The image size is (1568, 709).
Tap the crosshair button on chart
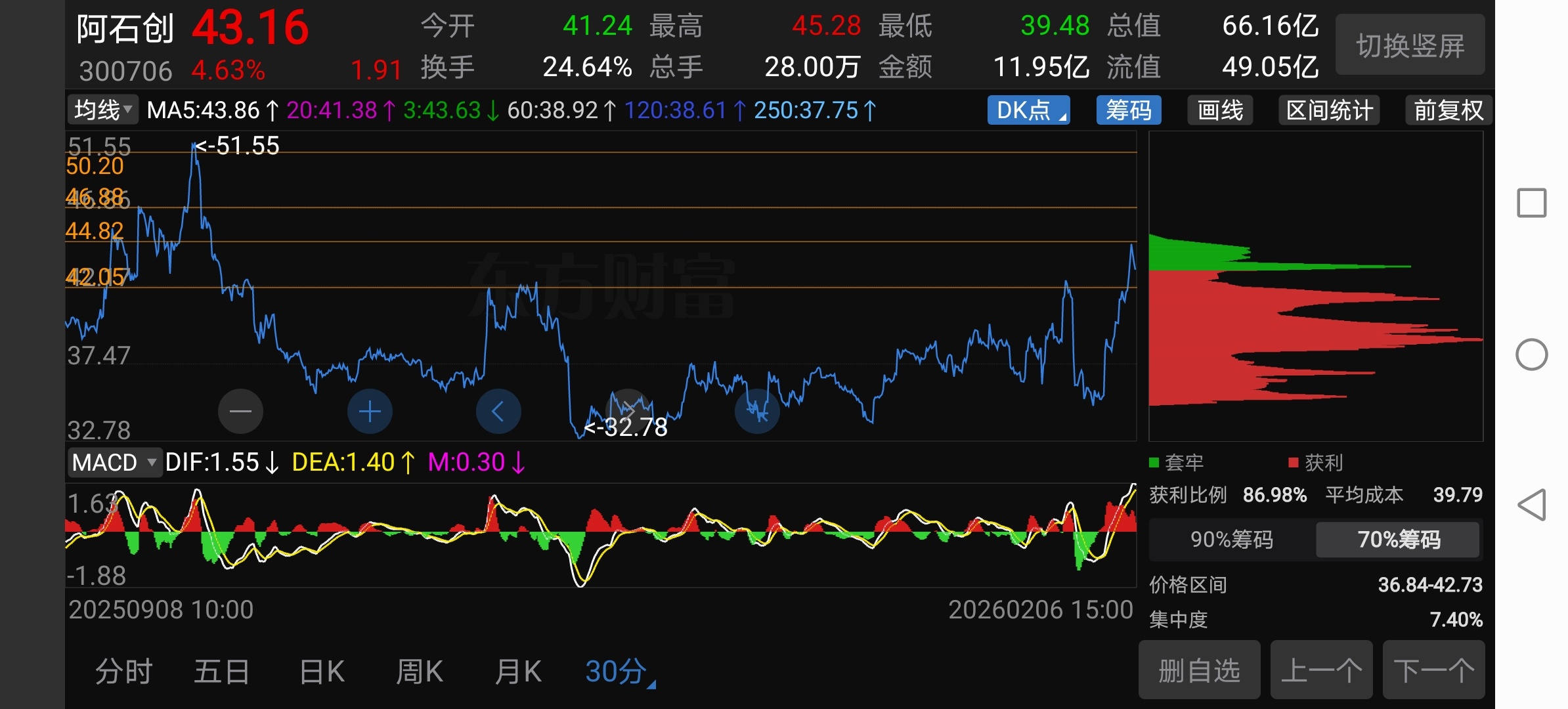757,412
